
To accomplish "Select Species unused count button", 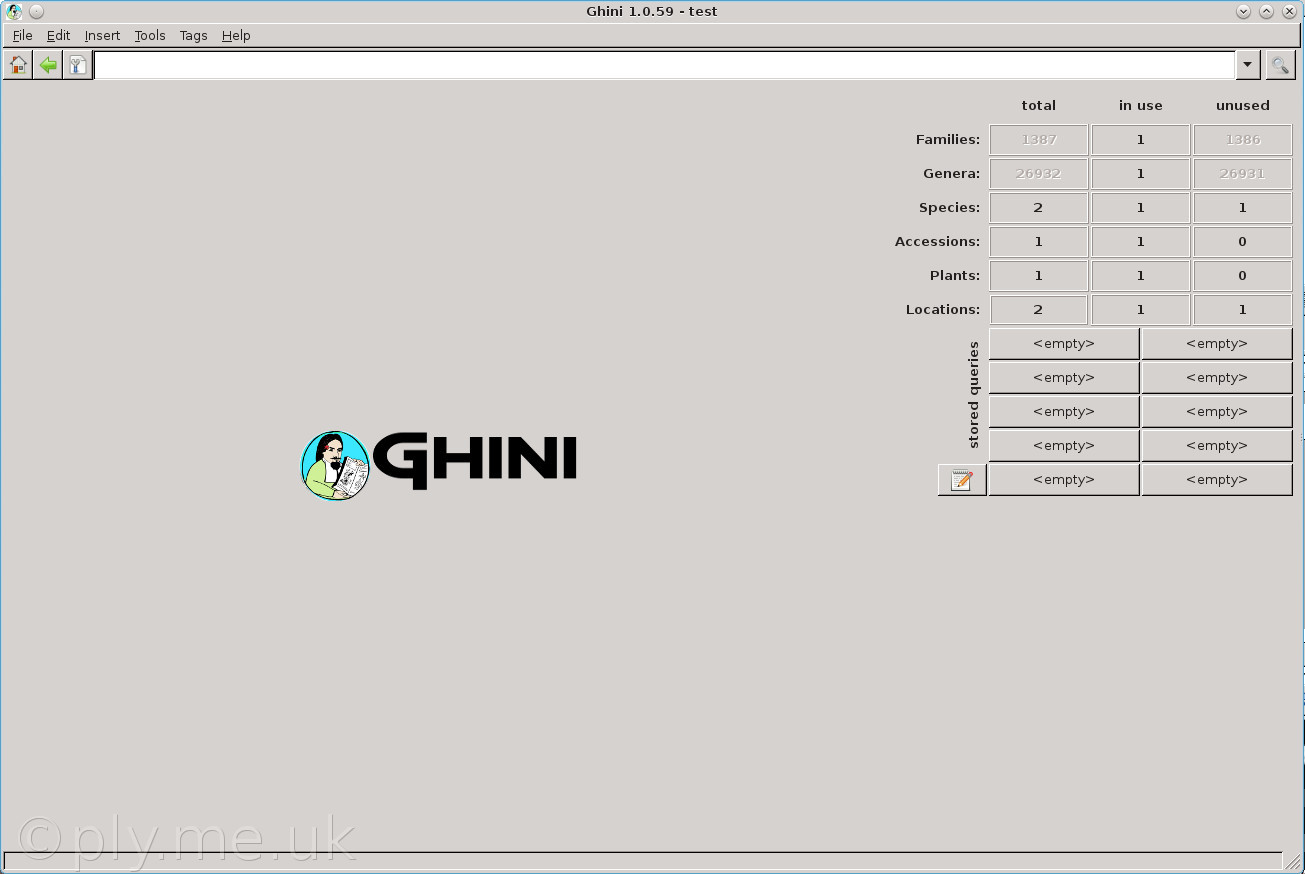I will pyautogui.click(x=1242, y=208).
